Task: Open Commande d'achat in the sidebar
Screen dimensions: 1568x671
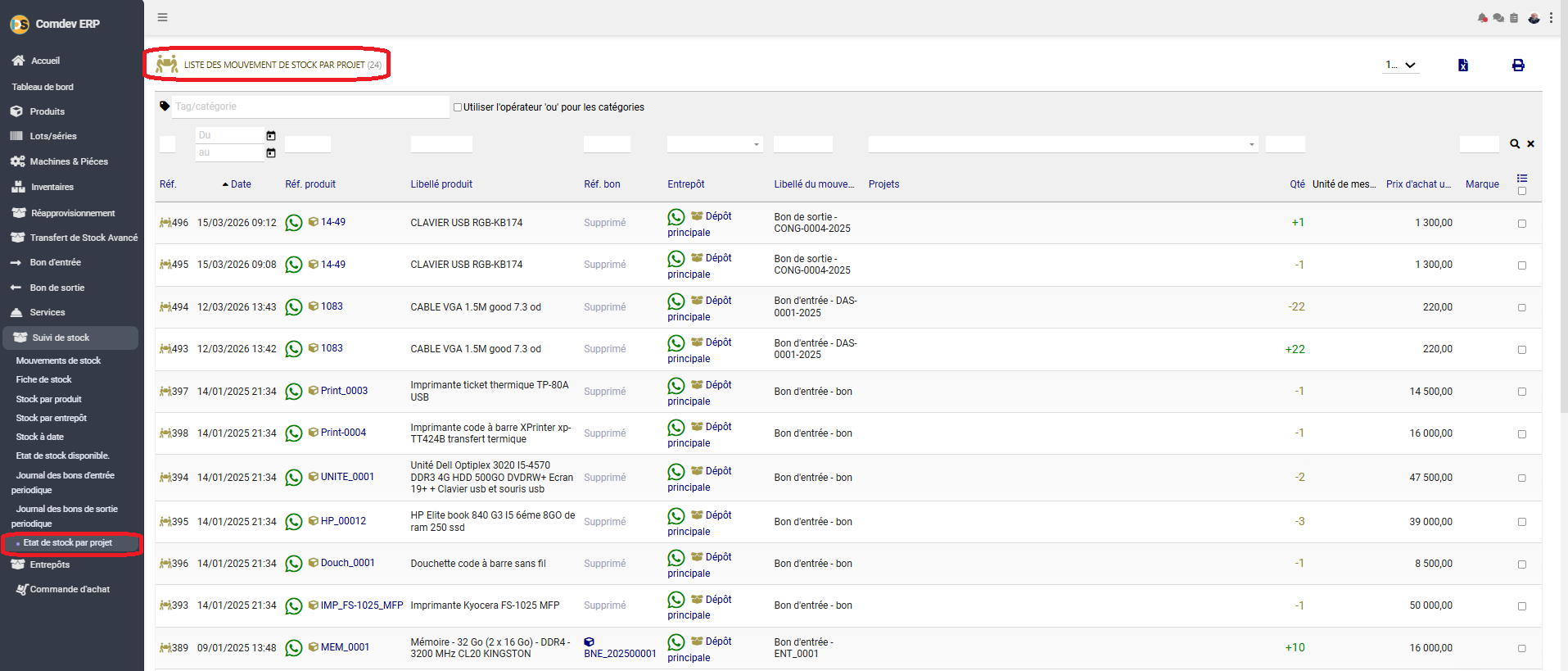Action: [x=70, y=589]
